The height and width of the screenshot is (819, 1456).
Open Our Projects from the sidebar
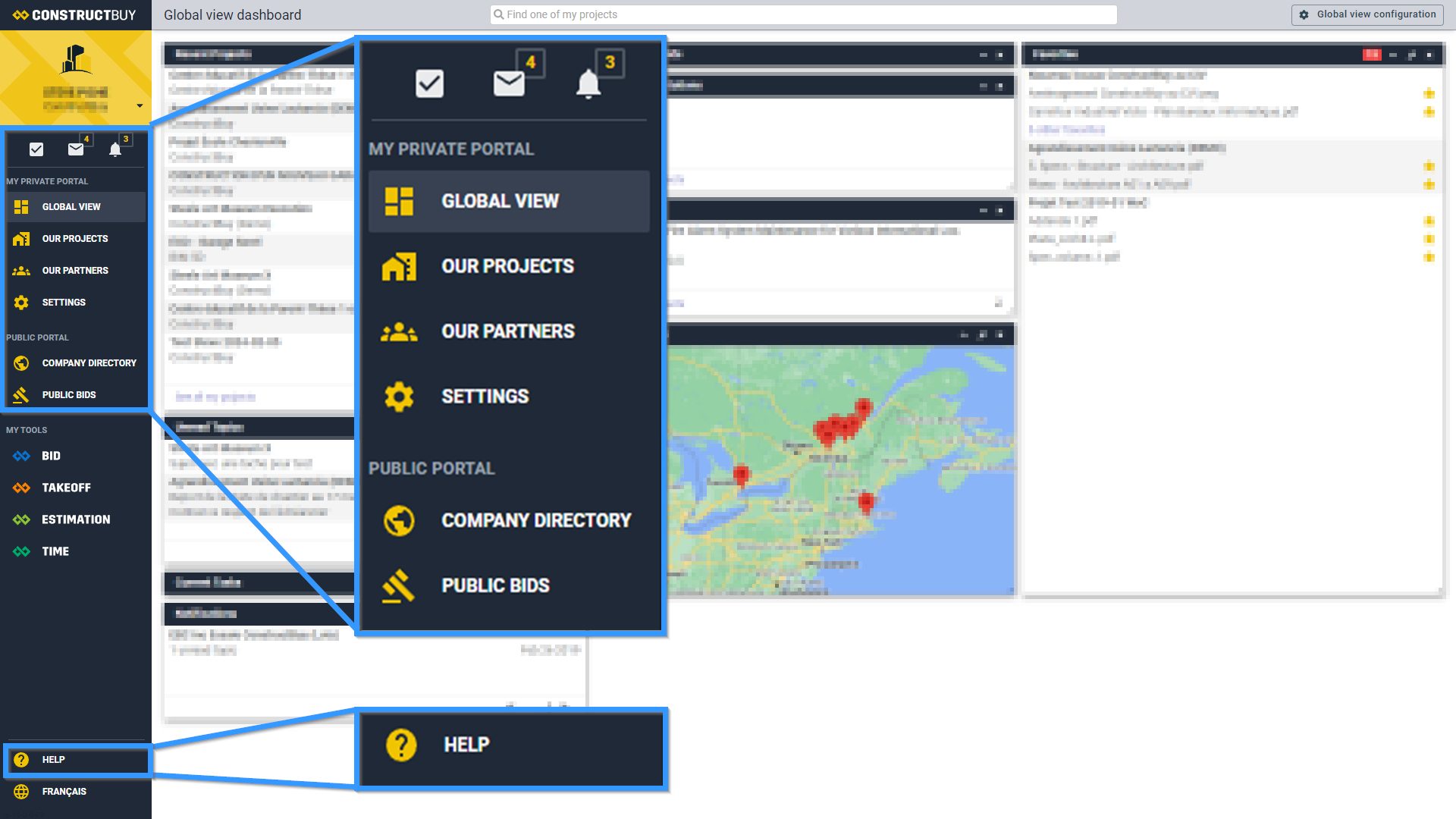click(x=76, y=239)
